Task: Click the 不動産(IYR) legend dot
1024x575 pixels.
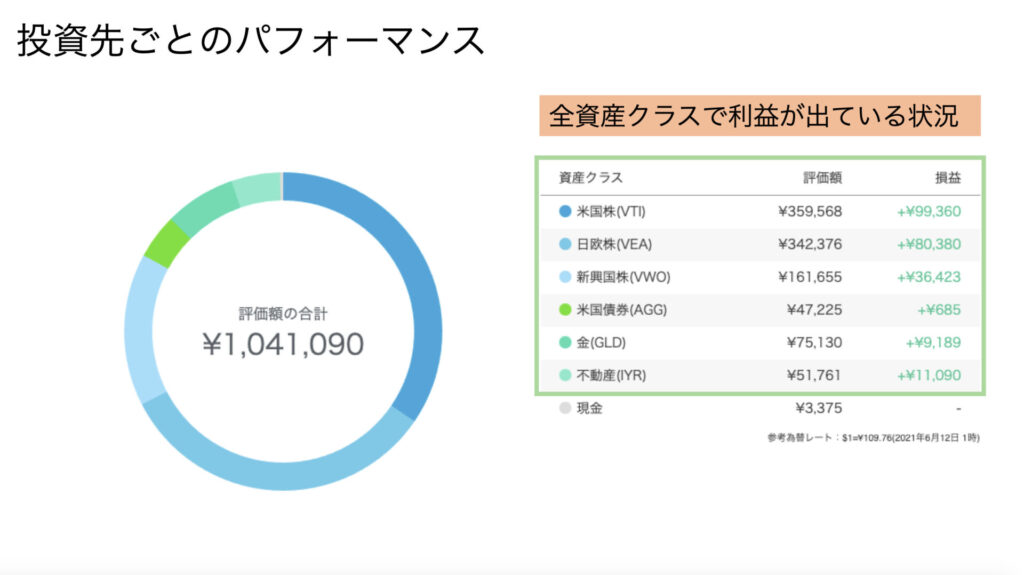Action: click(x=566, y=376)
